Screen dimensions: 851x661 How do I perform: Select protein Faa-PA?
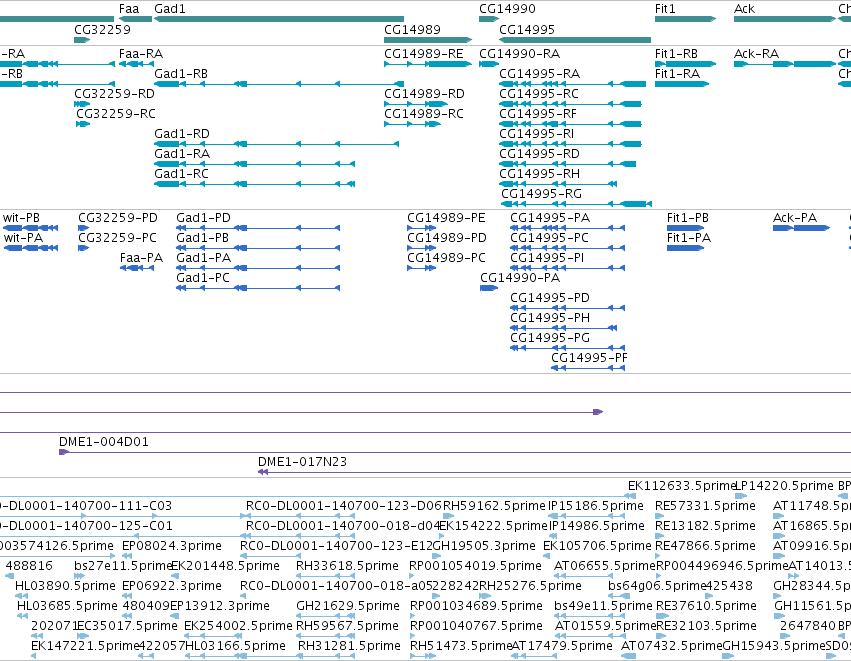click(x=137, y=268)
